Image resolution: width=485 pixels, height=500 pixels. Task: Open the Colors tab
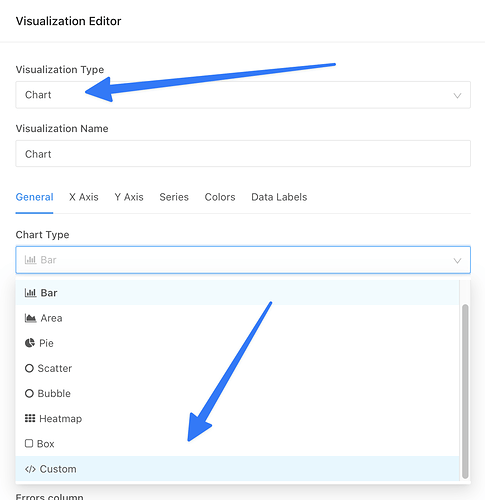tap(220, 197)
